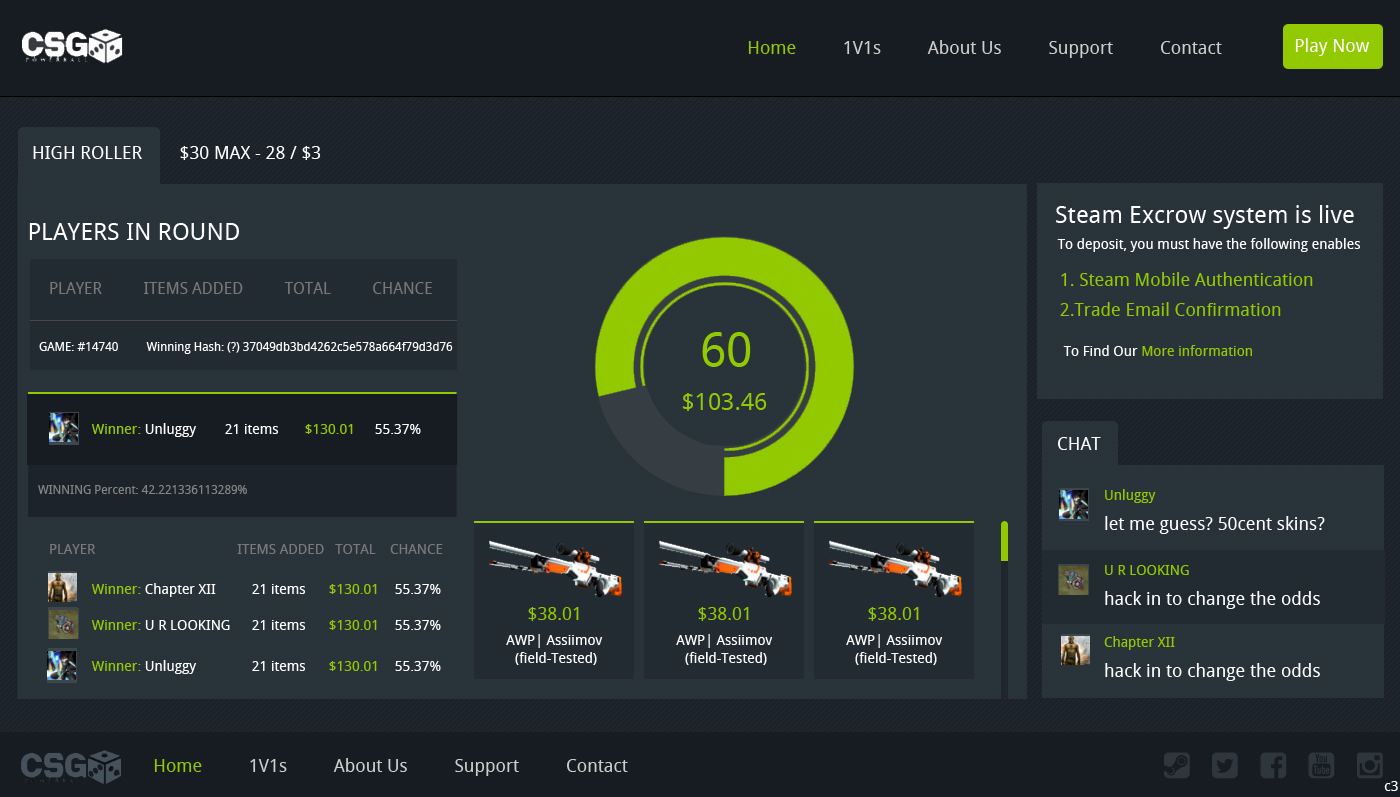Open Support in top navigation
This screenshot has height=797, width=1400.
1080,48
